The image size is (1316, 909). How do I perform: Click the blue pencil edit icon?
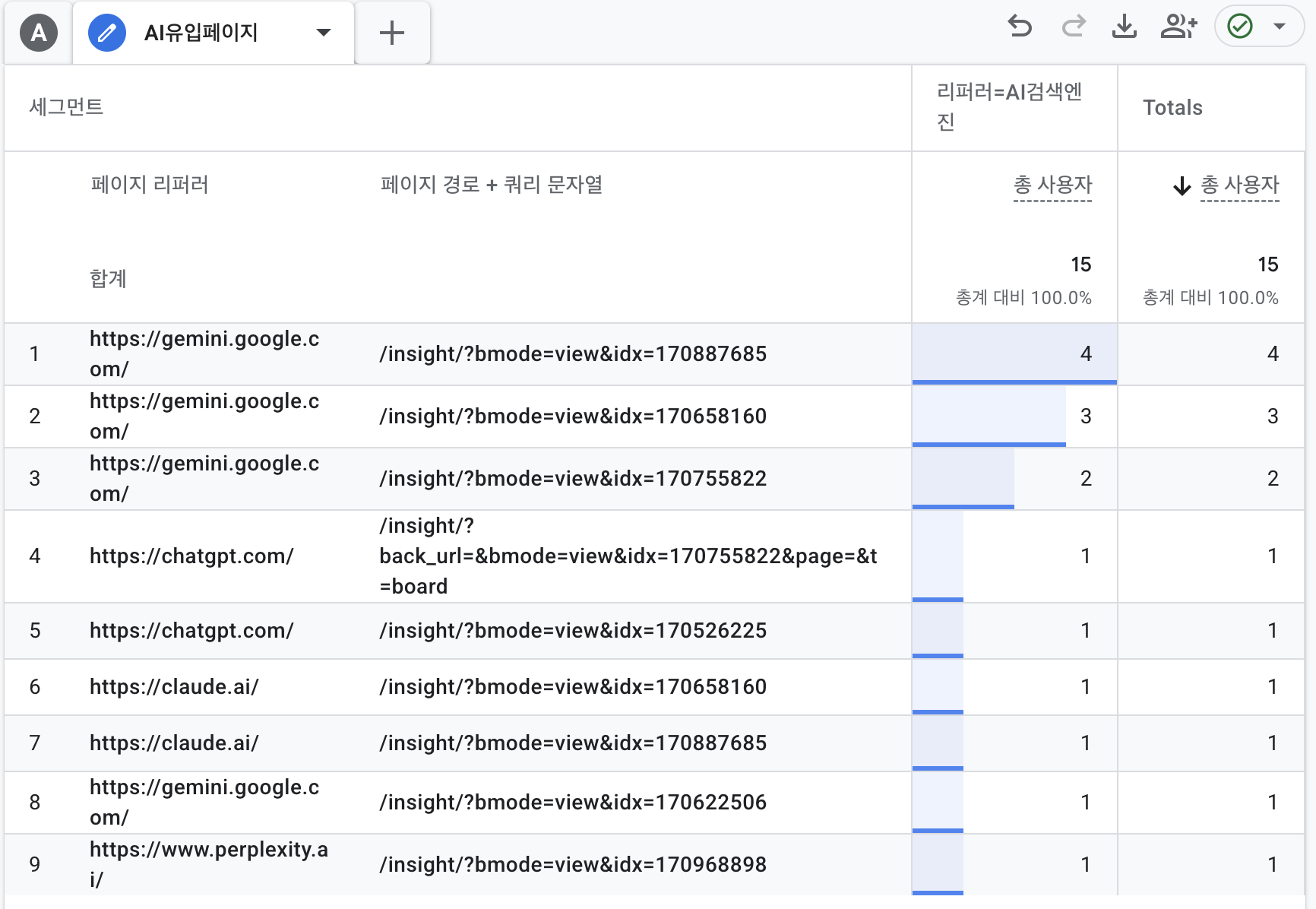click(107, 33)
